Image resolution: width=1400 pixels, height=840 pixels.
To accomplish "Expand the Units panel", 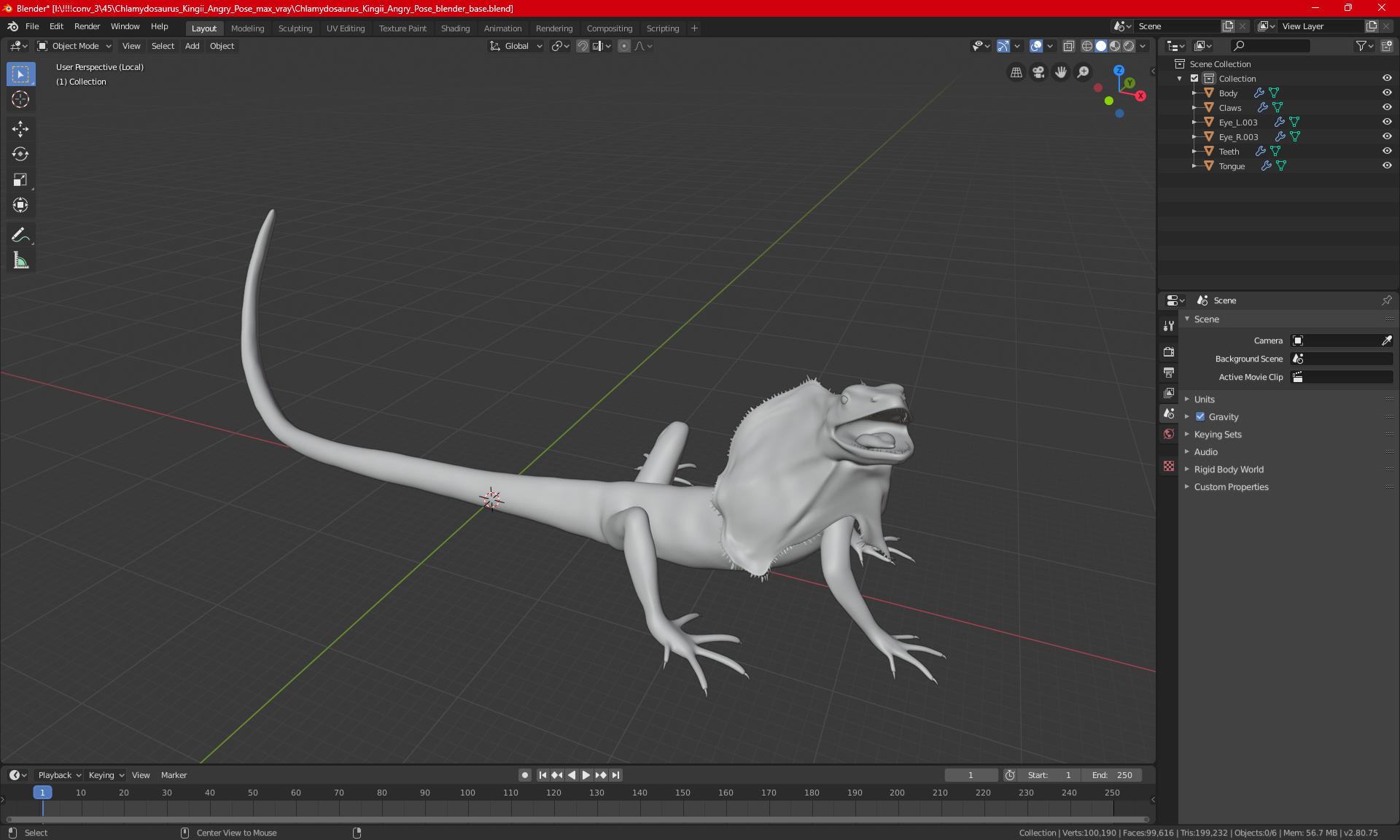I will (1205, 400).
